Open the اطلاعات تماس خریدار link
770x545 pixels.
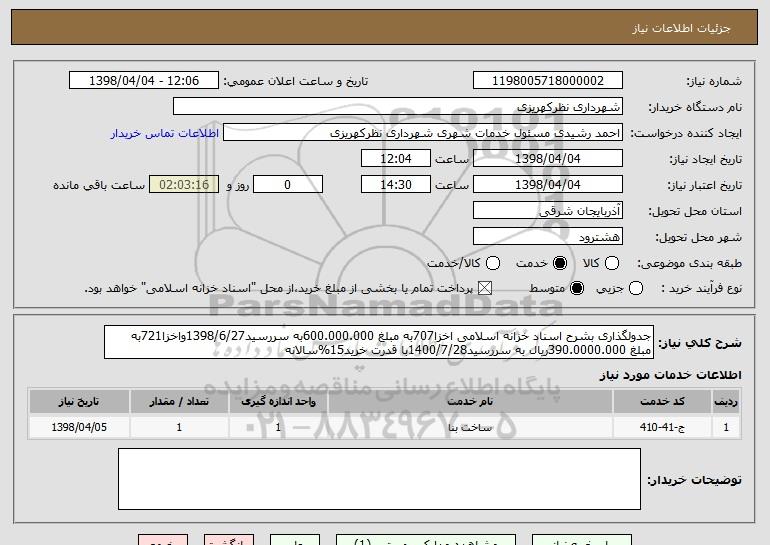click(x=165, y=133)
